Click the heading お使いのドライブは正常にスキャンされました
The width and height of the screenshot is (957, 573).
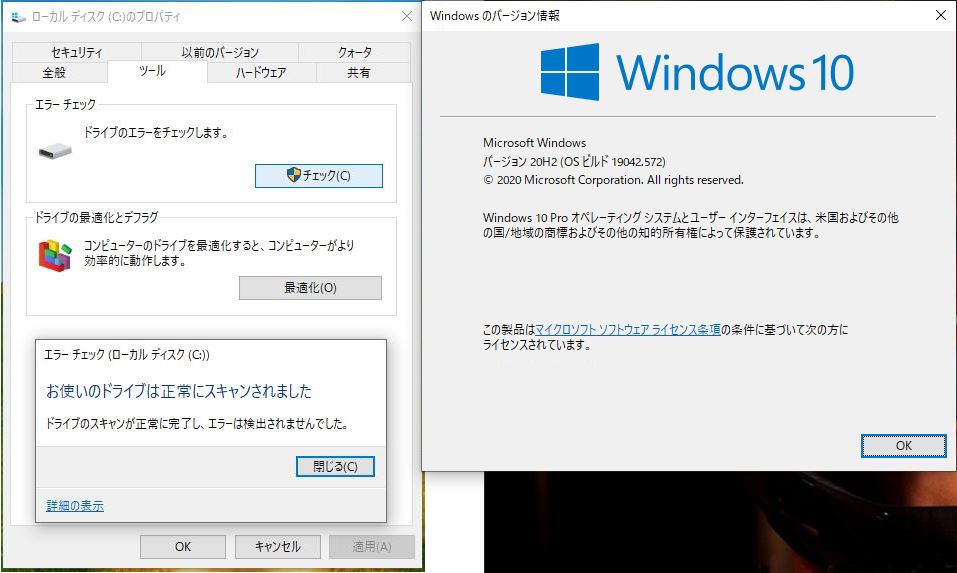(x=179, y=391)
